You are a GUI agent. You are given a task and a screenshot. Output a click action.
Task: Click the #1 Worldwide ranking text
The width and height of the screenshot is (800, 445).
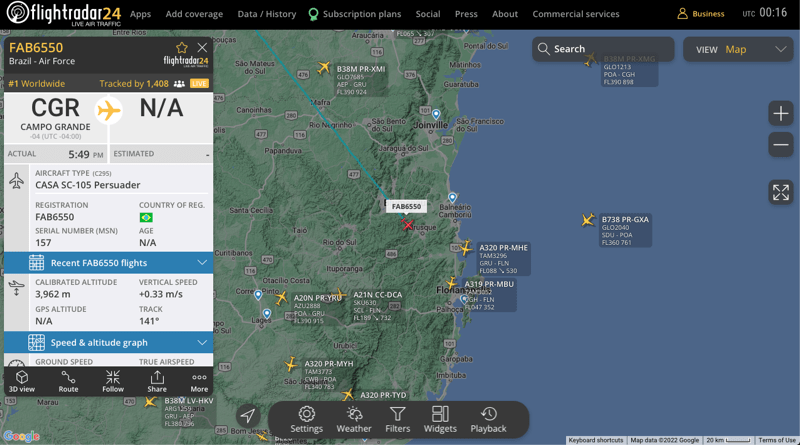pyautogui.click(x=37, y=84)
